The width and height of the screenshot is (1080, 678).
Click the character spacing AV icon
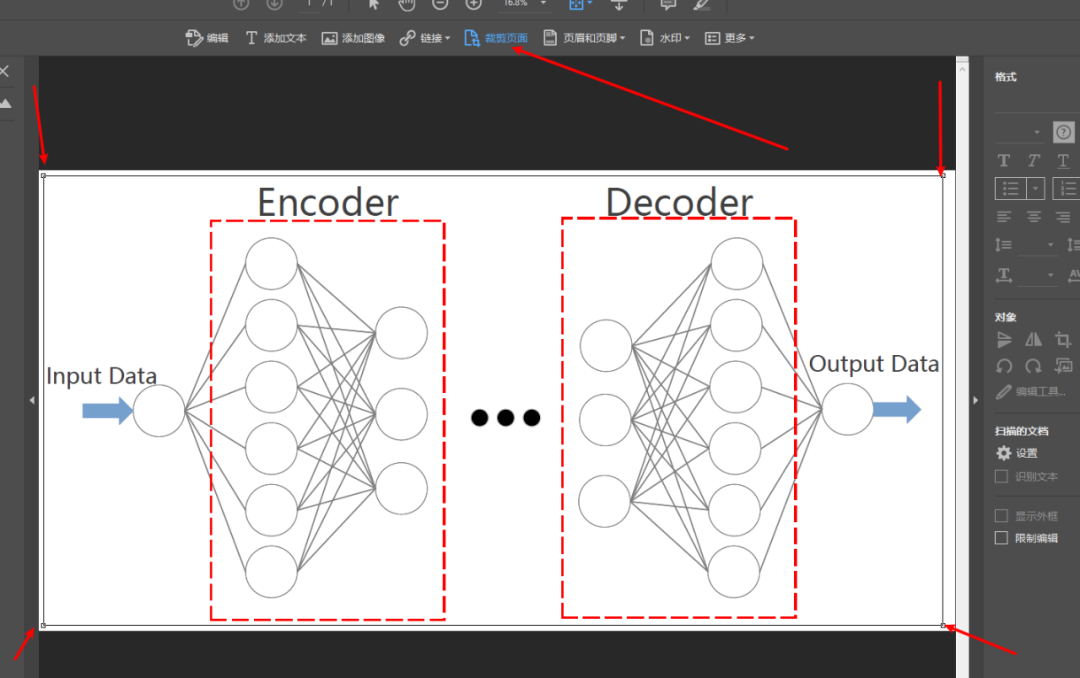(1073, 275)
